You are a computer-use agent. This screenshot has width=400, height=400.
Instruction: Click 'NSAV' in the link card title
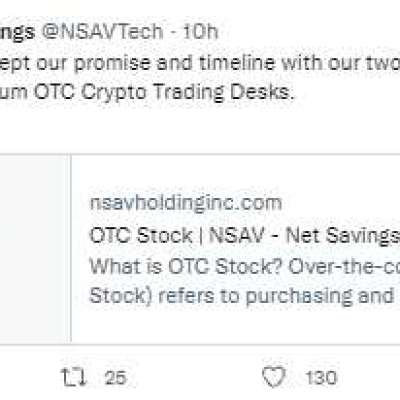click(236, 235)
